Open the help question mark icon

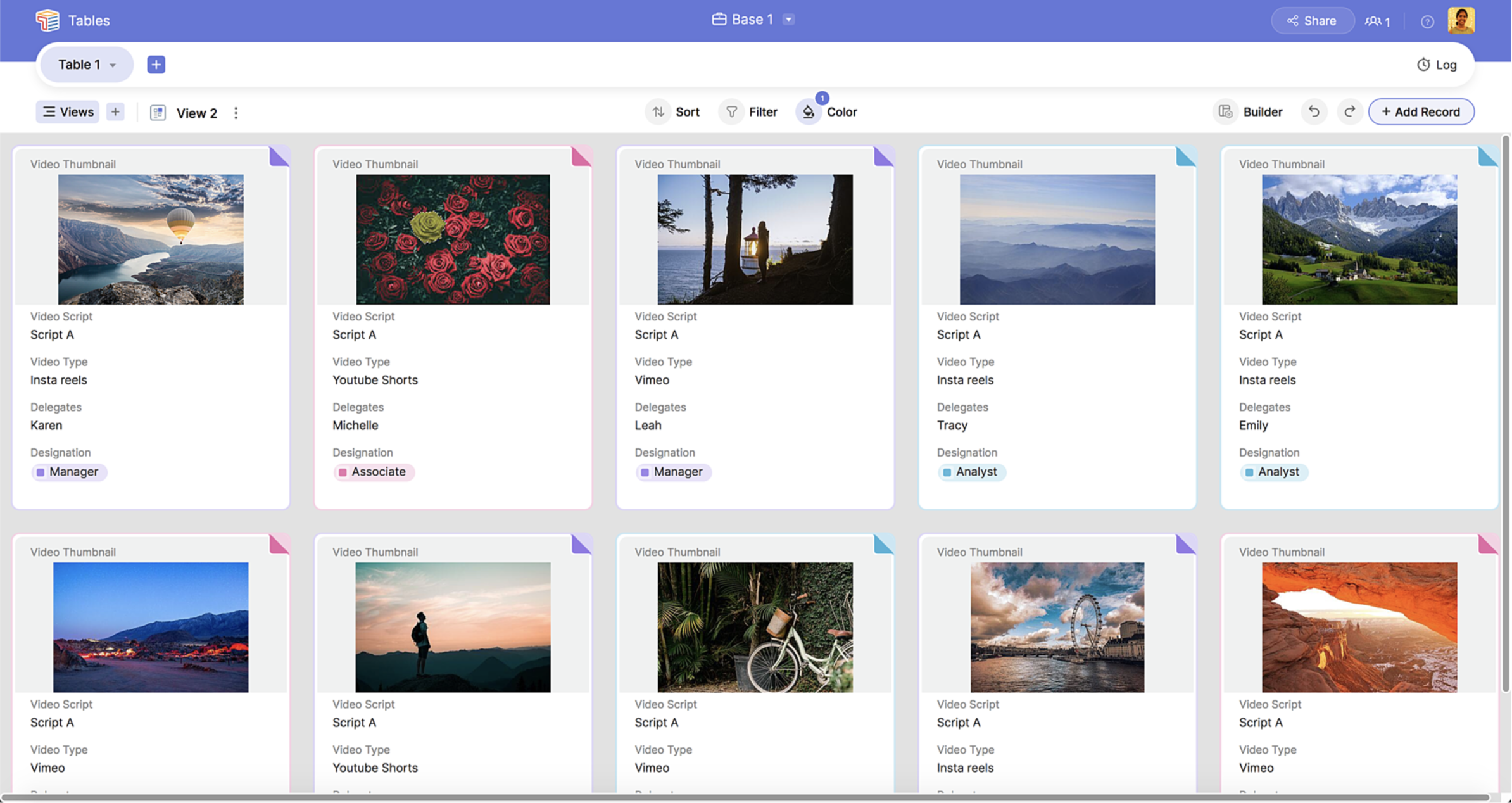1427,22
